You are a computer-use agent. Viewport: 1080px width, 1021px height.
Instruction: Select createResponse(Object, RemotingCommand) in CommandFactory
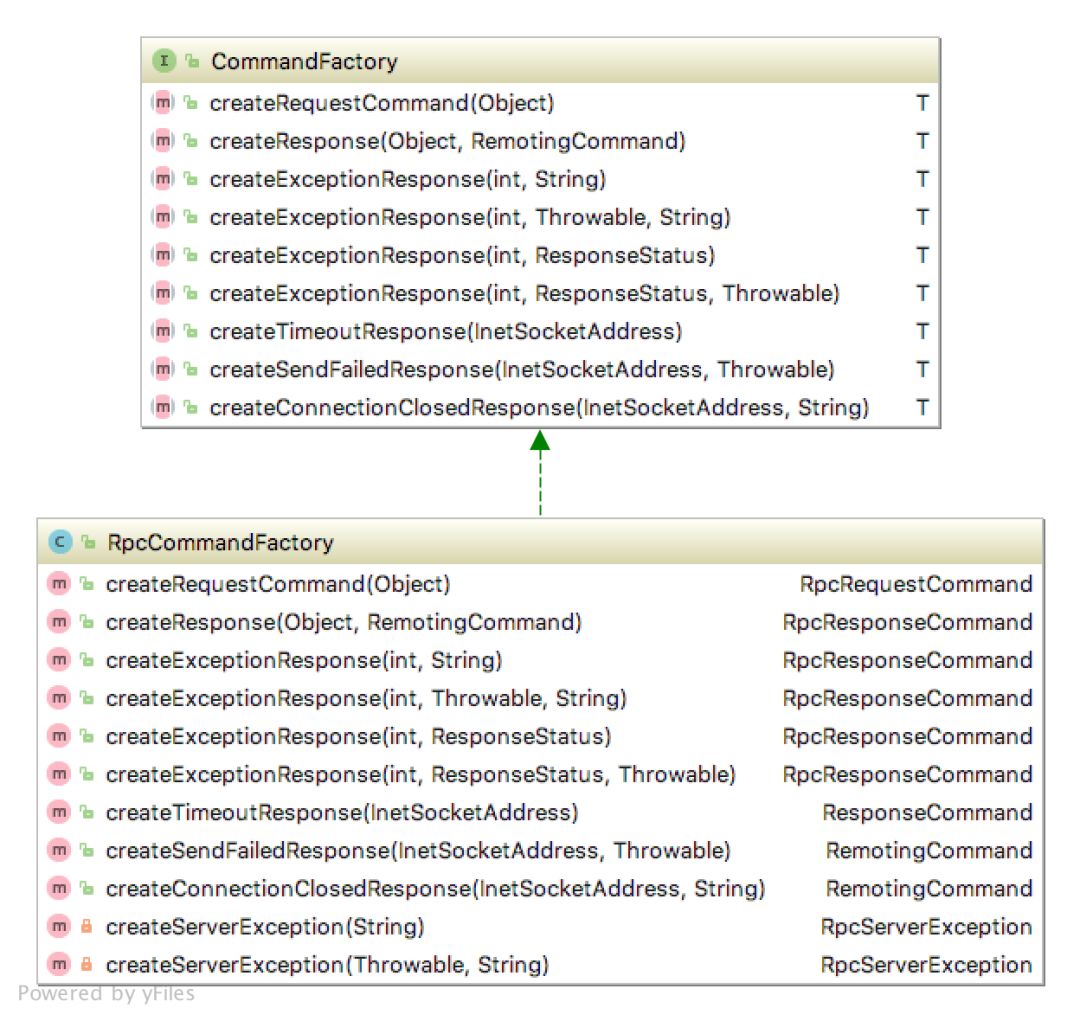[541, 141]
